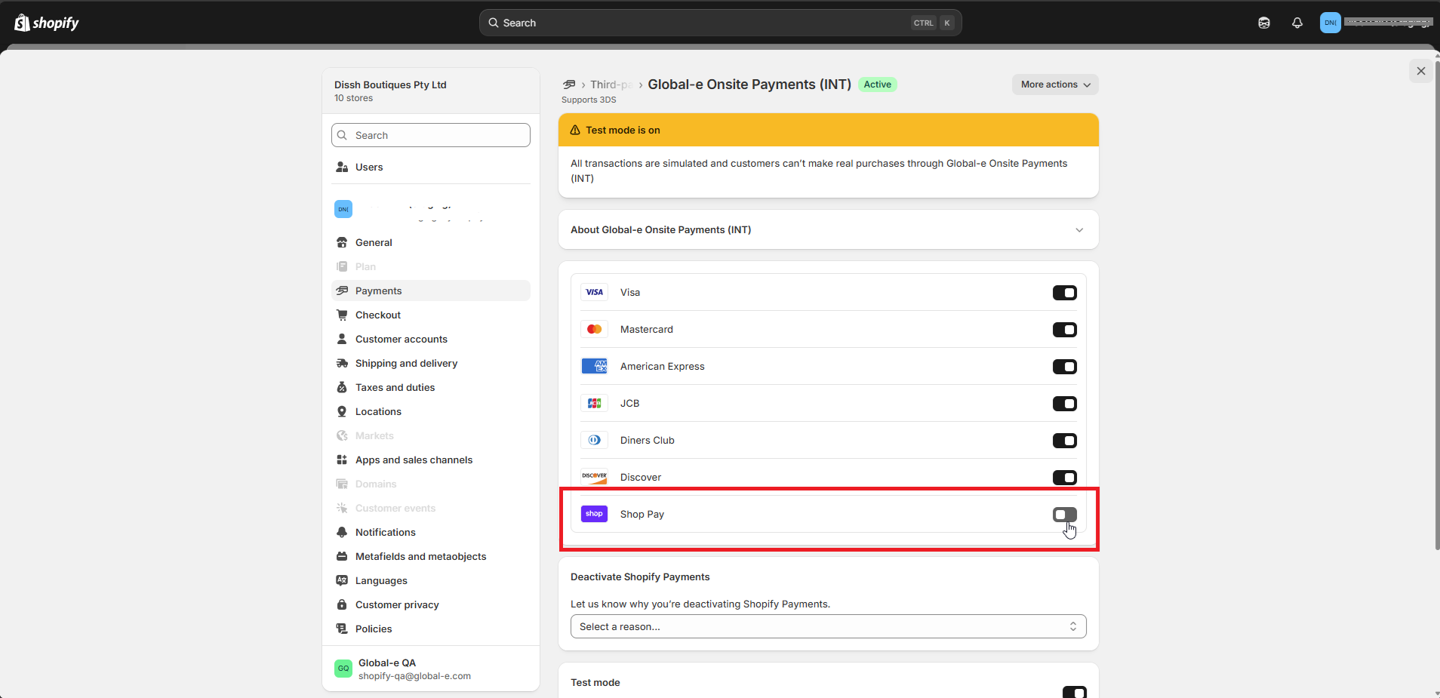Click the settings sidebar search field
1440x698 pixels.
coord(430,135)
